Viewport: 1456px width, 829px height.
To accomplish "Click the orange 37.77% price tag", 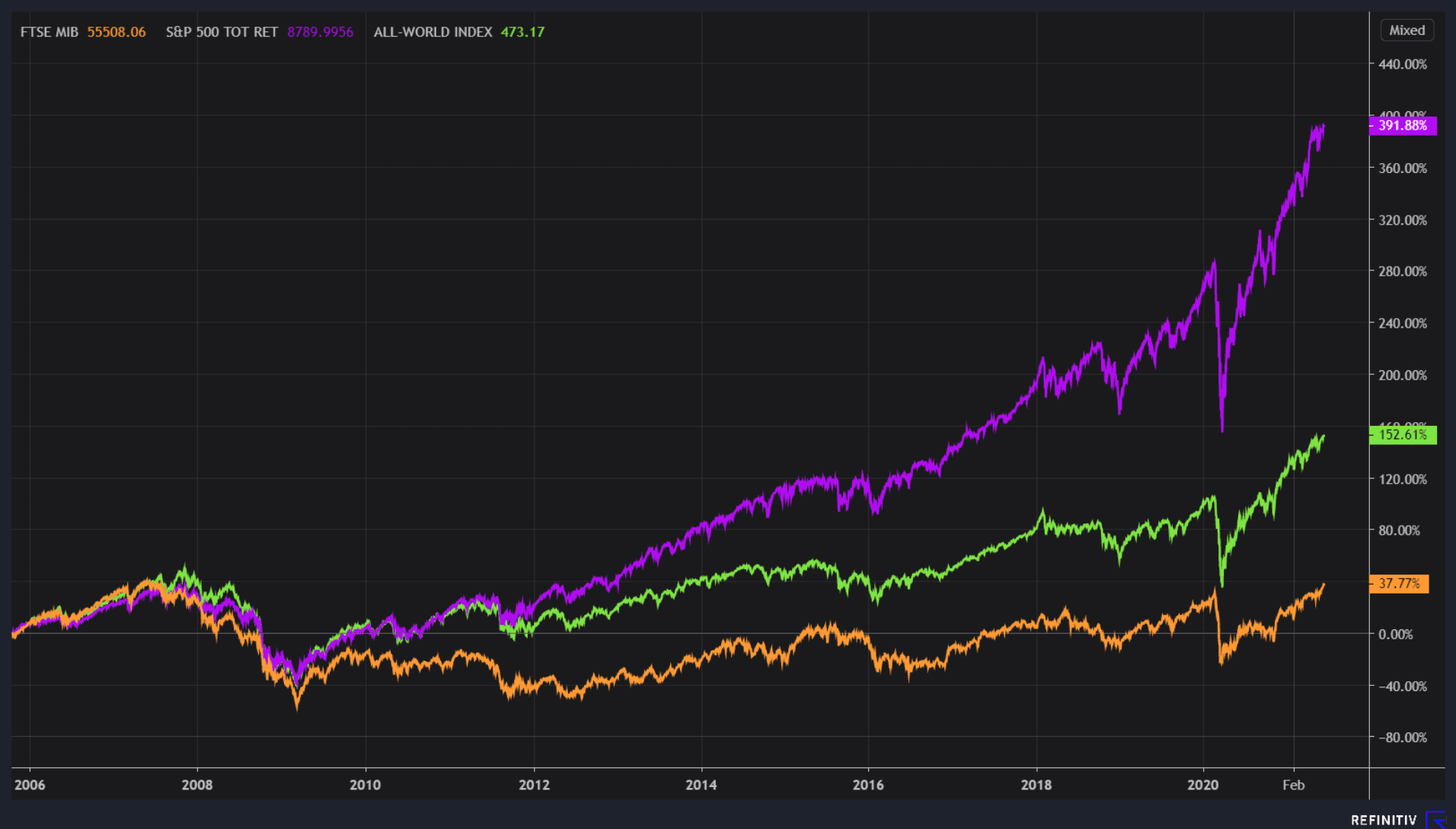I will click(x=1399, y=584).
